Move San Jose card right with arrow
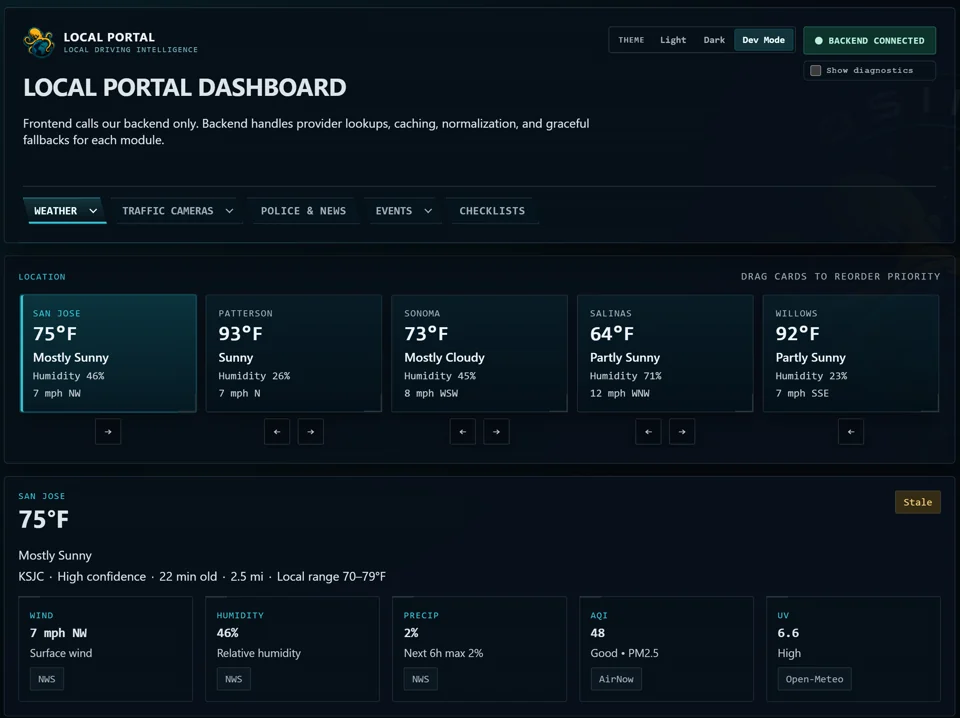Image resolution: width=960 pixels, height=718 pixels. (108, 432)
